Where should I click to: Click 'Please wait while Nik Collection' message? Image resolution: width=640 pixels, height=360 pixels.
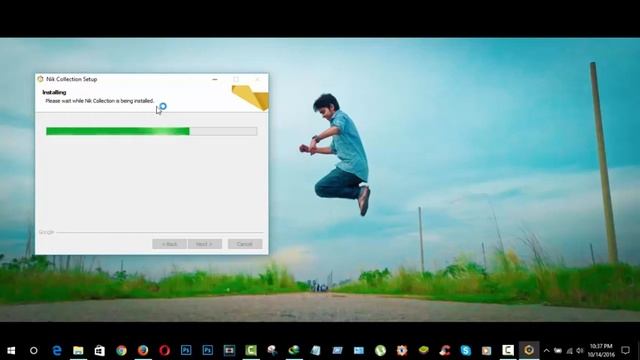100,101
